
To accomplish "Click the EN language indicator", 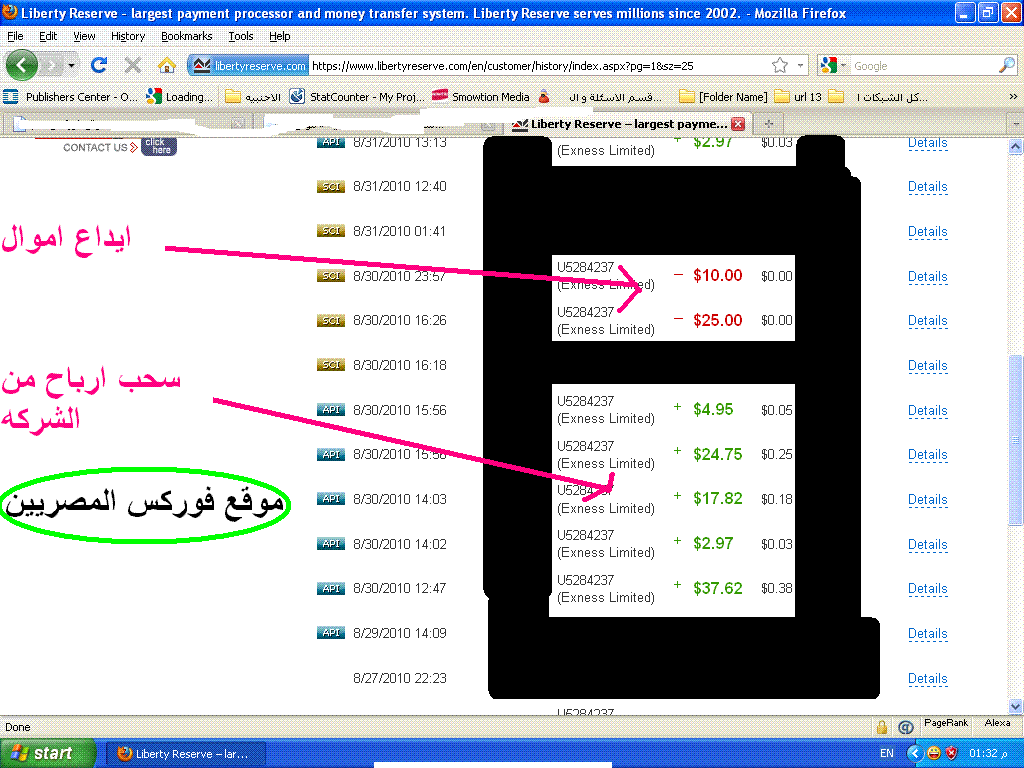I will point(886,754).
